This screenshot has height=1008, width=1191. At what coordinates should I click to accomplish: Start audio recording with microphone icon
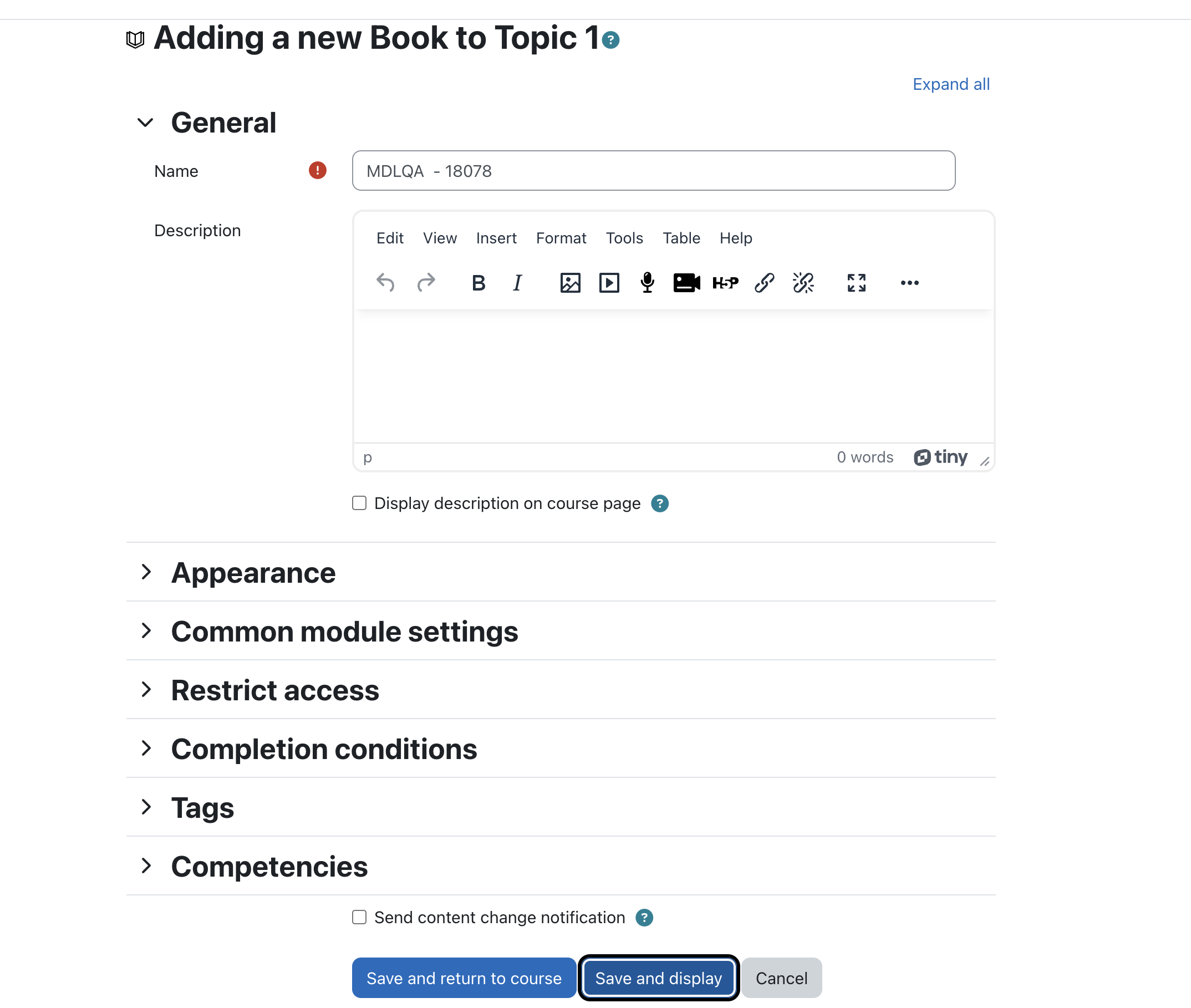point(648,283)
